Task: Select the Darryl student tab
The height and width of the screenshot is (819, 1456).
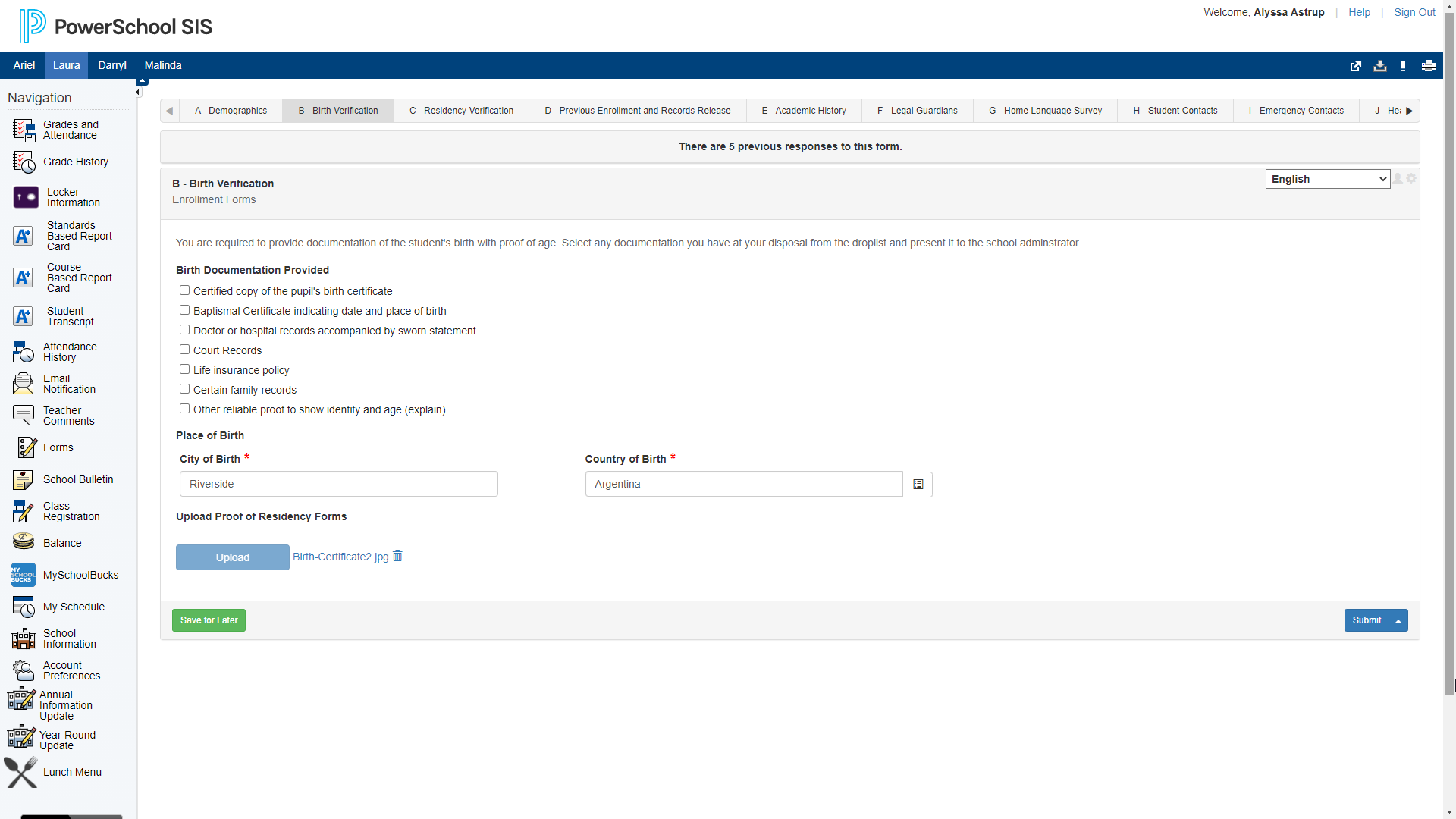Action: [111, 66]
